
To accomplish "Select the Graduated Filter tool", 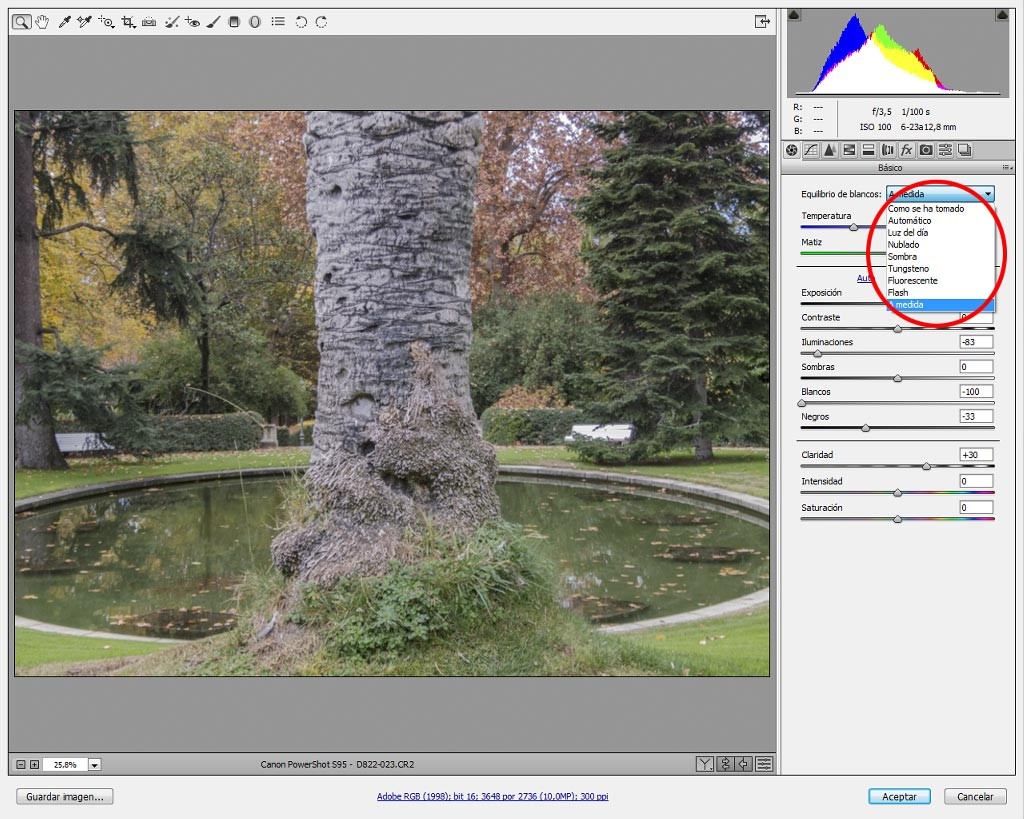I will 234,22.
